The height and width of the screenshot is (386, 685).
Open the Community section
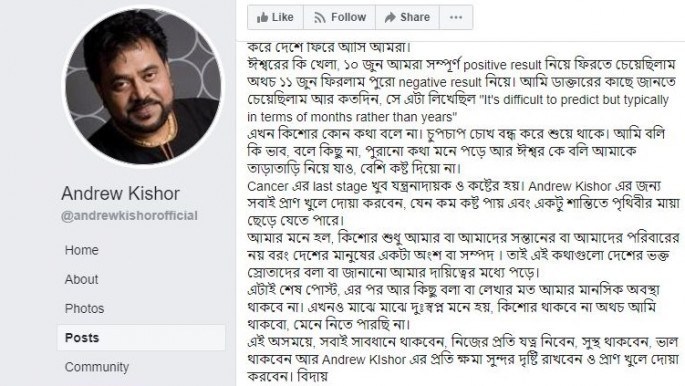pos(97,367)
